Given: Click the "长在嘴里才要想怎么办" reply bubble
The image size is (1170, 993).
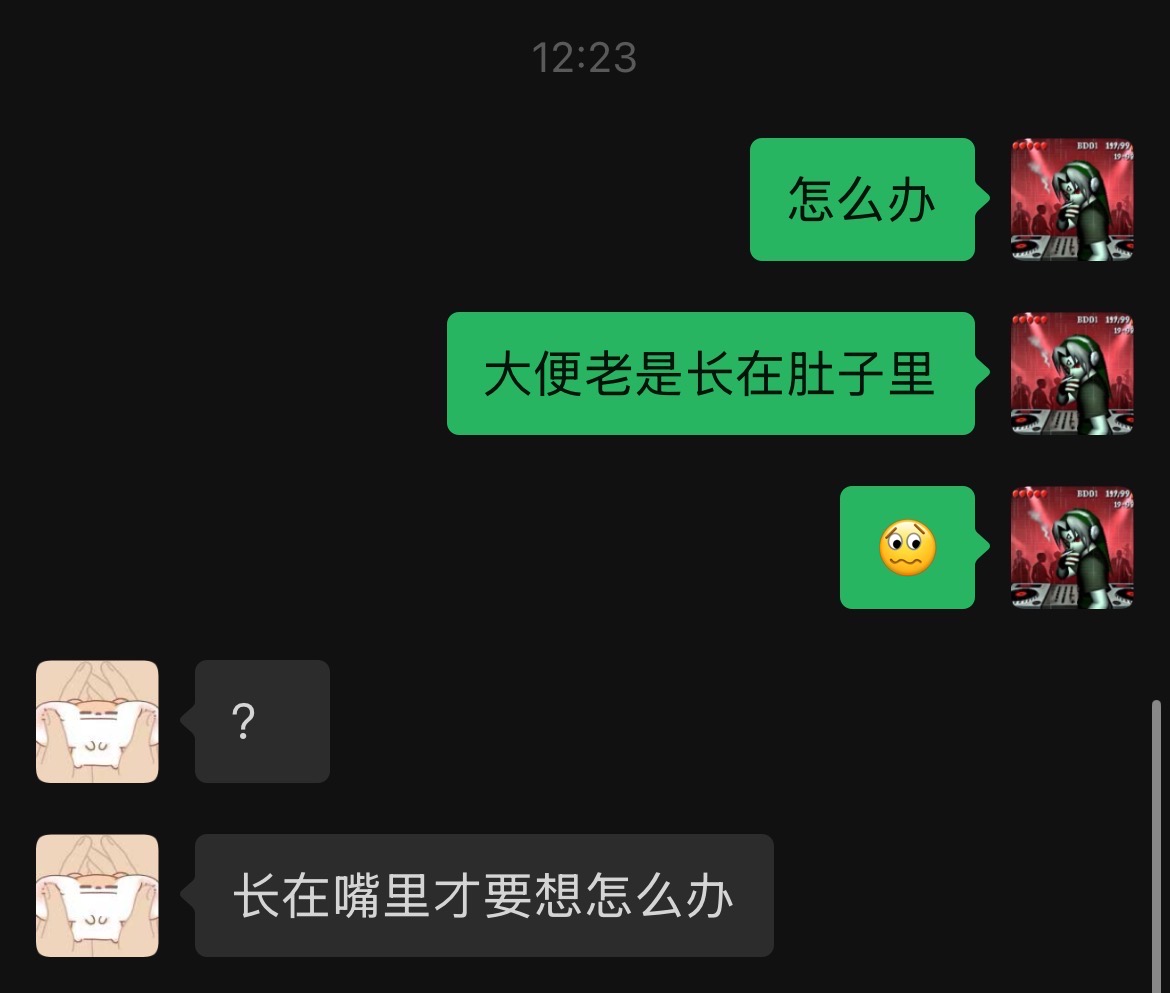Looking at the screenshot, I should click(484, 895).
